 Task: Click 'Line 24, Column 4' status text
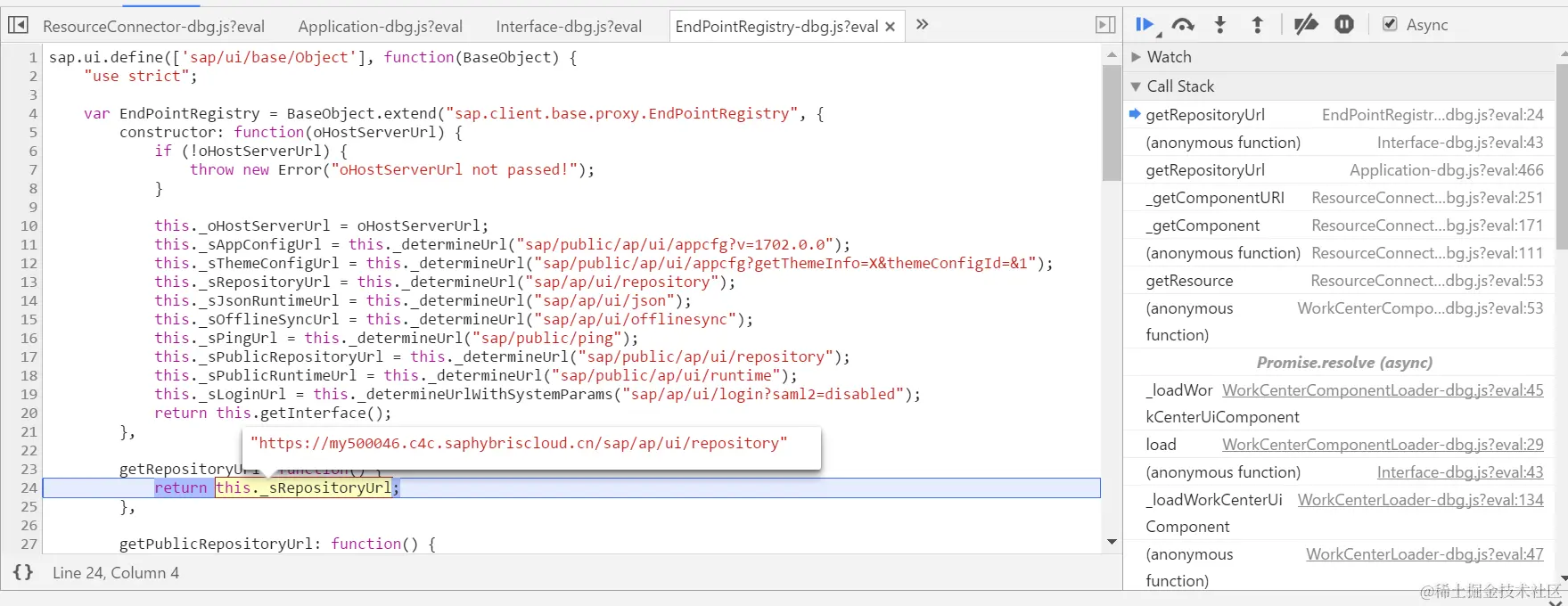tap(116, 573)
